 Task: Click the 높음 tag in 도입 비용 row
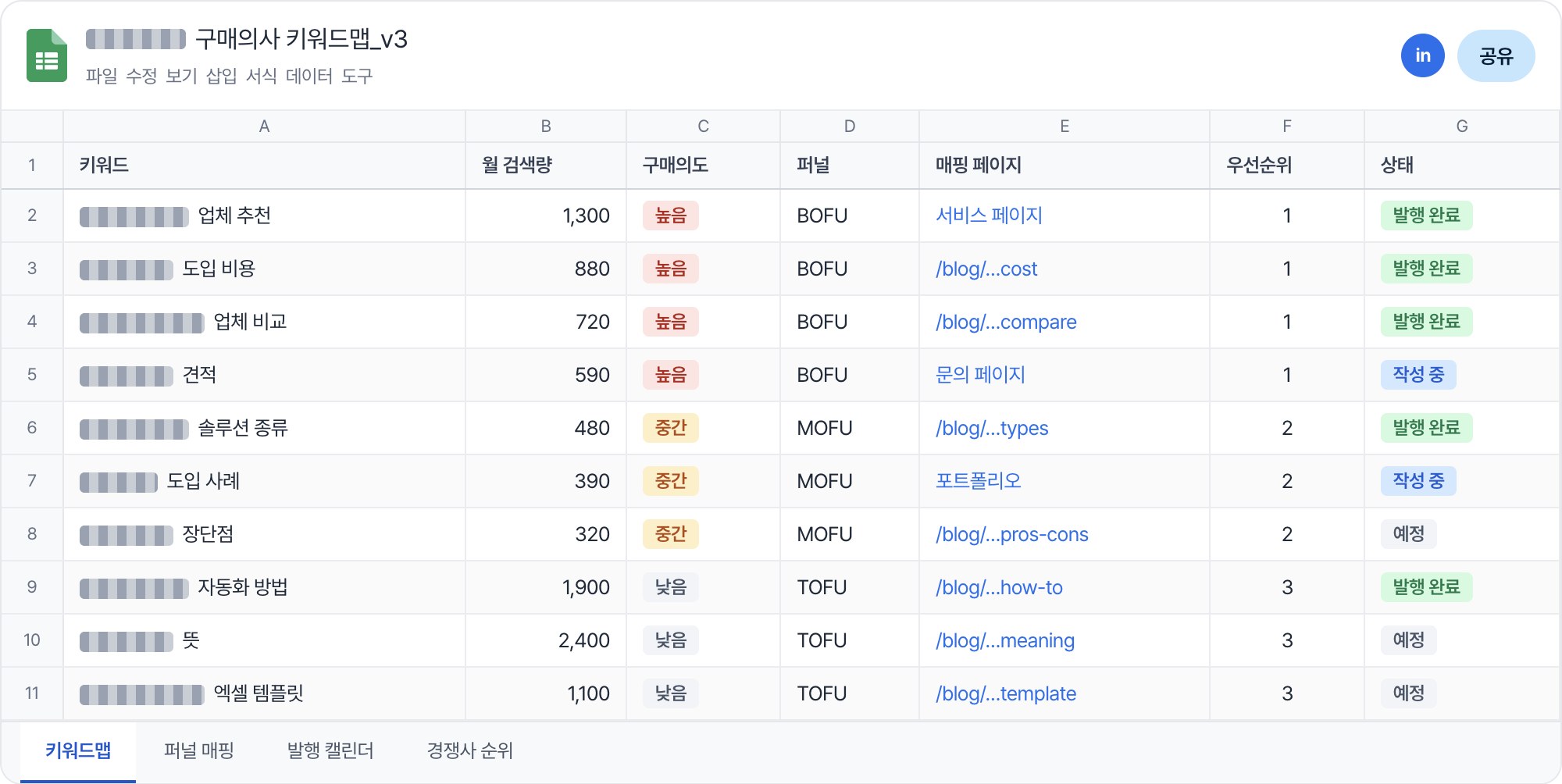tap(671, 269)
